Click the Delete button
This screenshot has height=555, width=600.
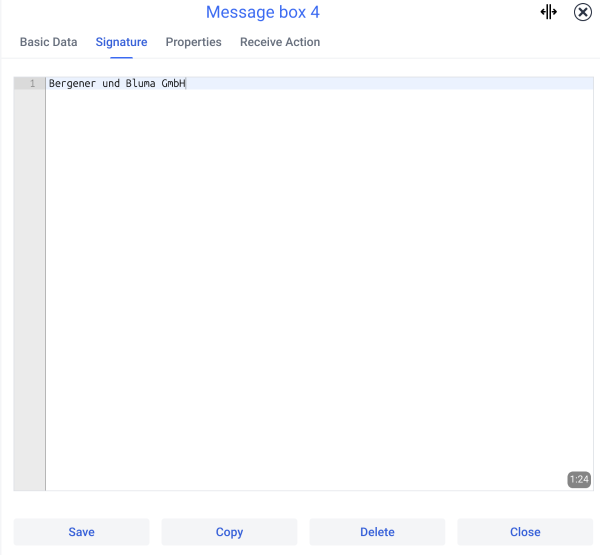tap(377, 532)
